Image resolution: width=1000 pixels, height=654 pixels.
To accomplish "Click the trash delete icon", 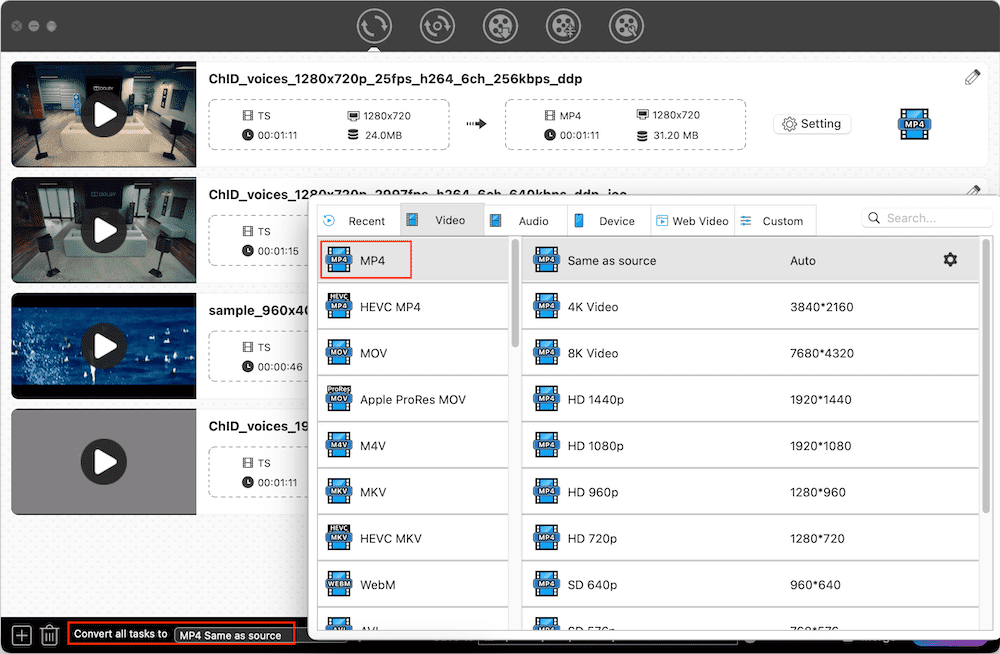I will pyautogui.click(x=49, y=635).
